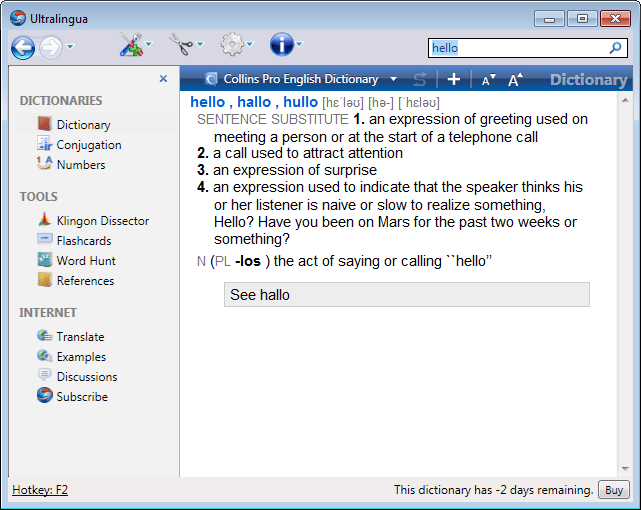Open Numbers in the sidebar
Screen dimensions: 641x510
click(81, 165)
